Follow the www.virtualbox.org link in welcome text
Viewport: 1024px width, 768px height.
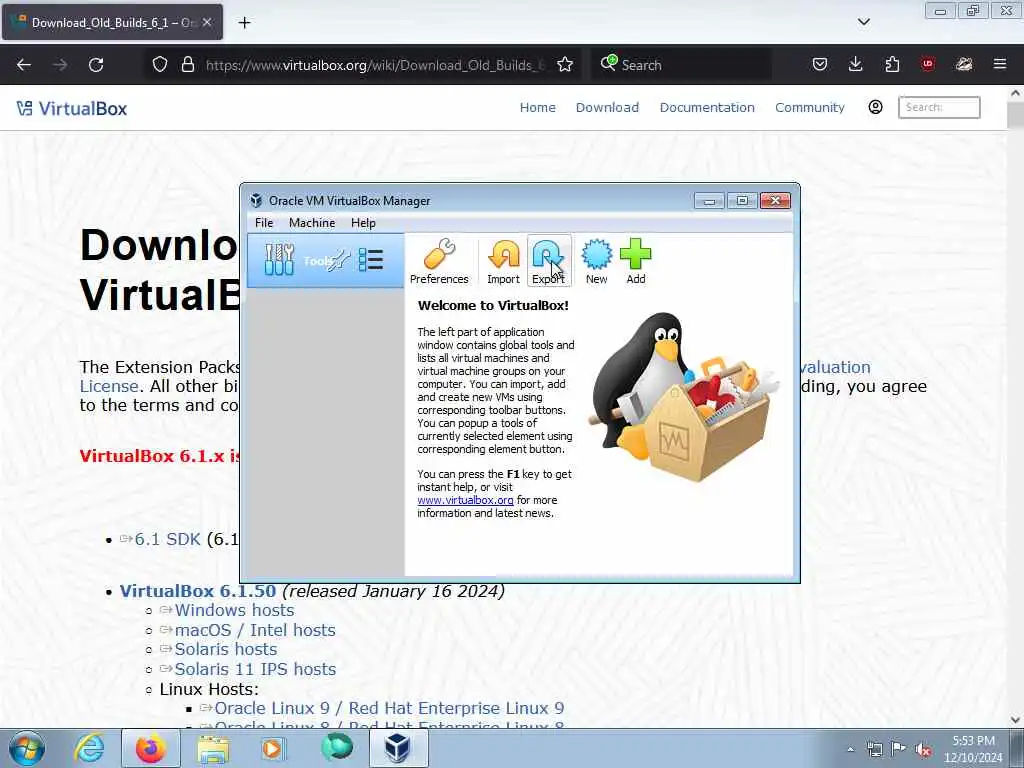pos(465,500)
